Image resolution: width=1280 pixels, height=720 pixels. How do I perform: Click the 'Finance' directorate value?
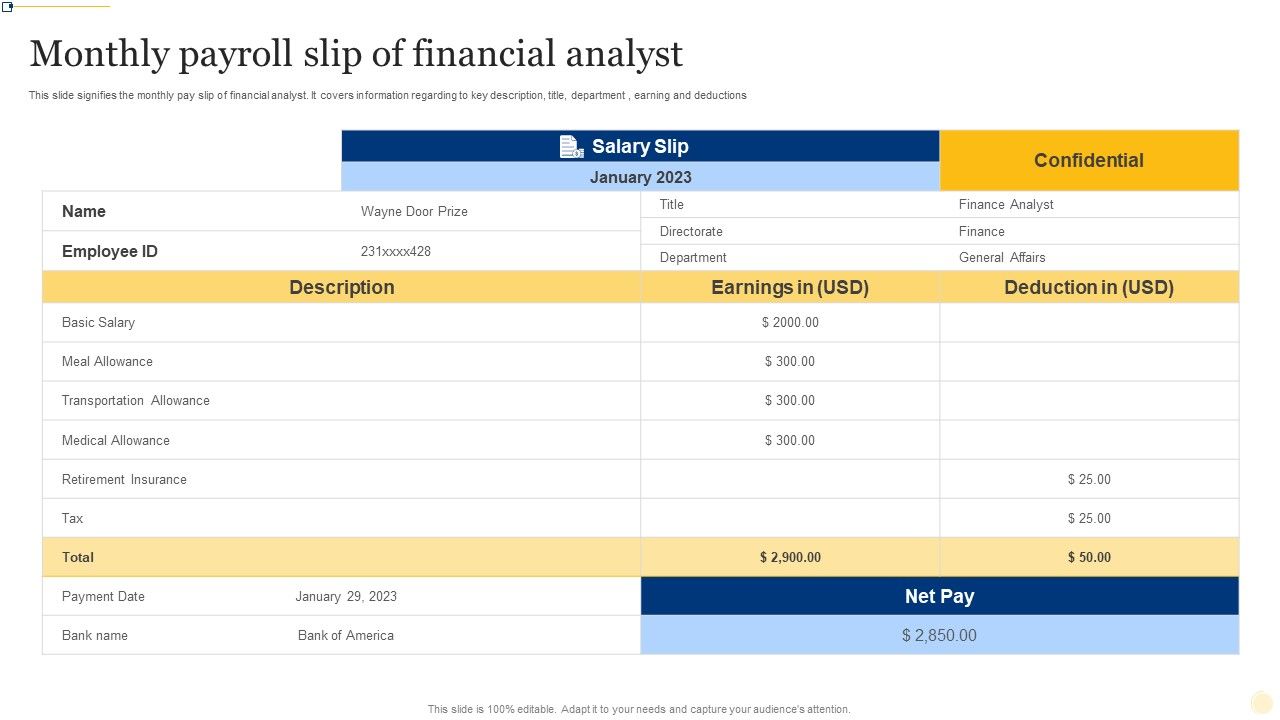tap(982, 231)
